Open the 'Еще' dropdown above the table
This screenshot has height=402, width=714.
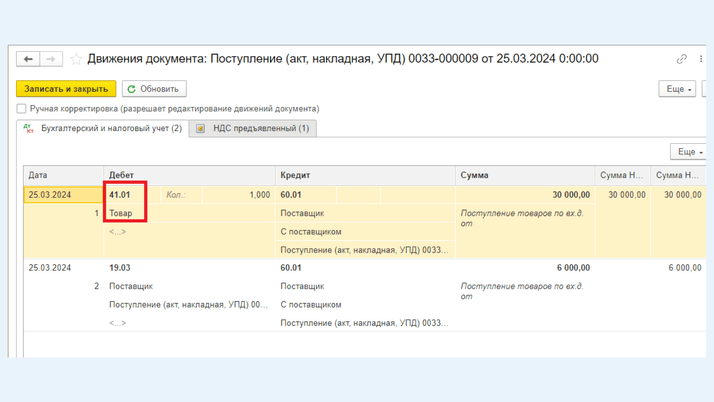click(x=688, y=152)
